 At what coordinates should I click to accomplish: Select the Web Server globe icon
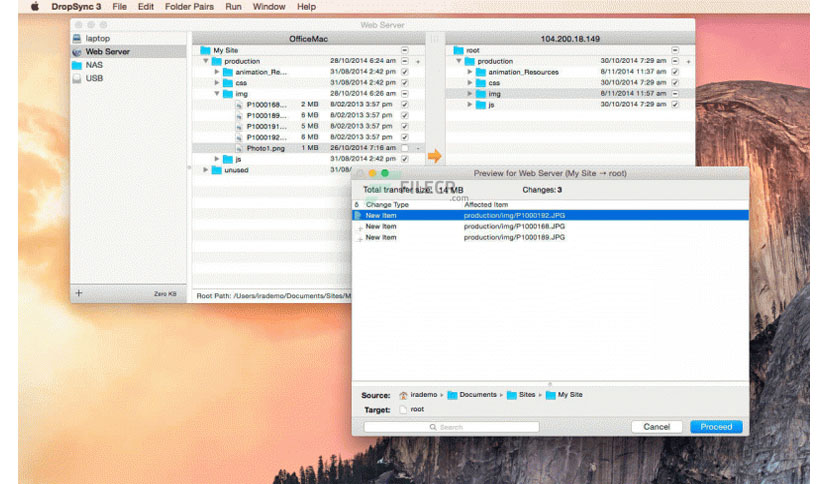tap(77, 52)
